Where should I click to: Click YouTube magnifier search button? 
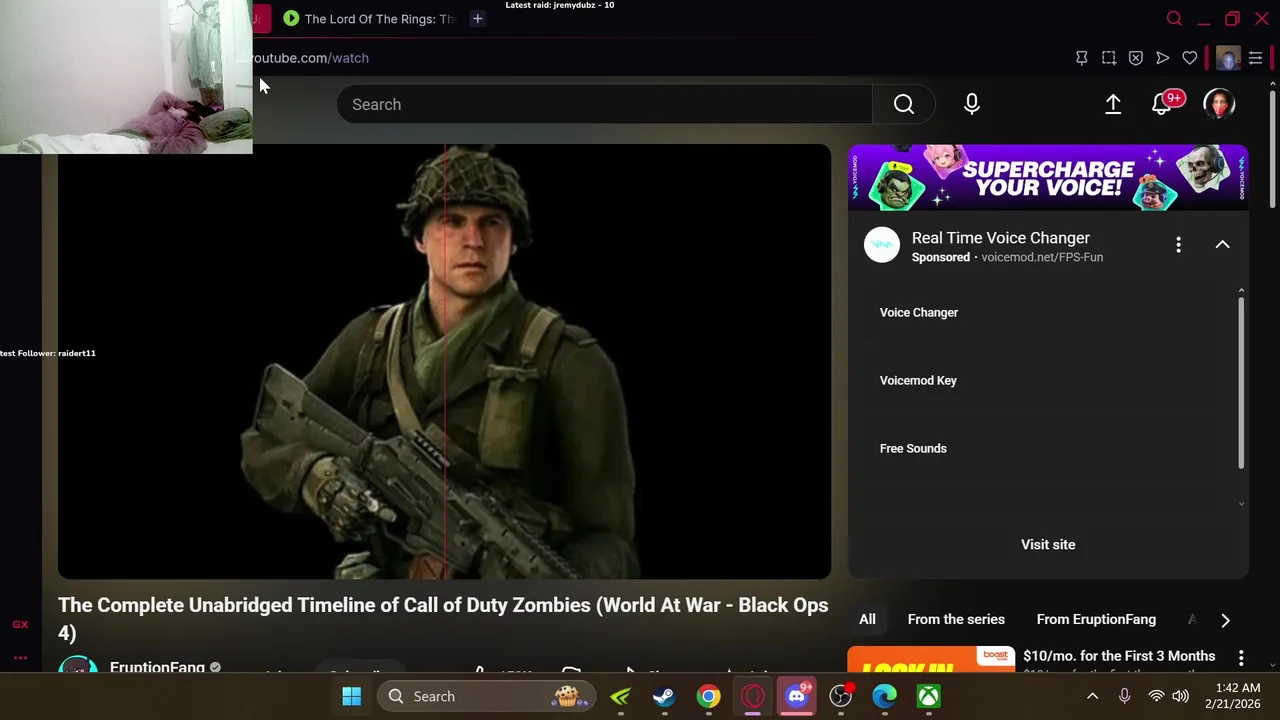(904, 104)
